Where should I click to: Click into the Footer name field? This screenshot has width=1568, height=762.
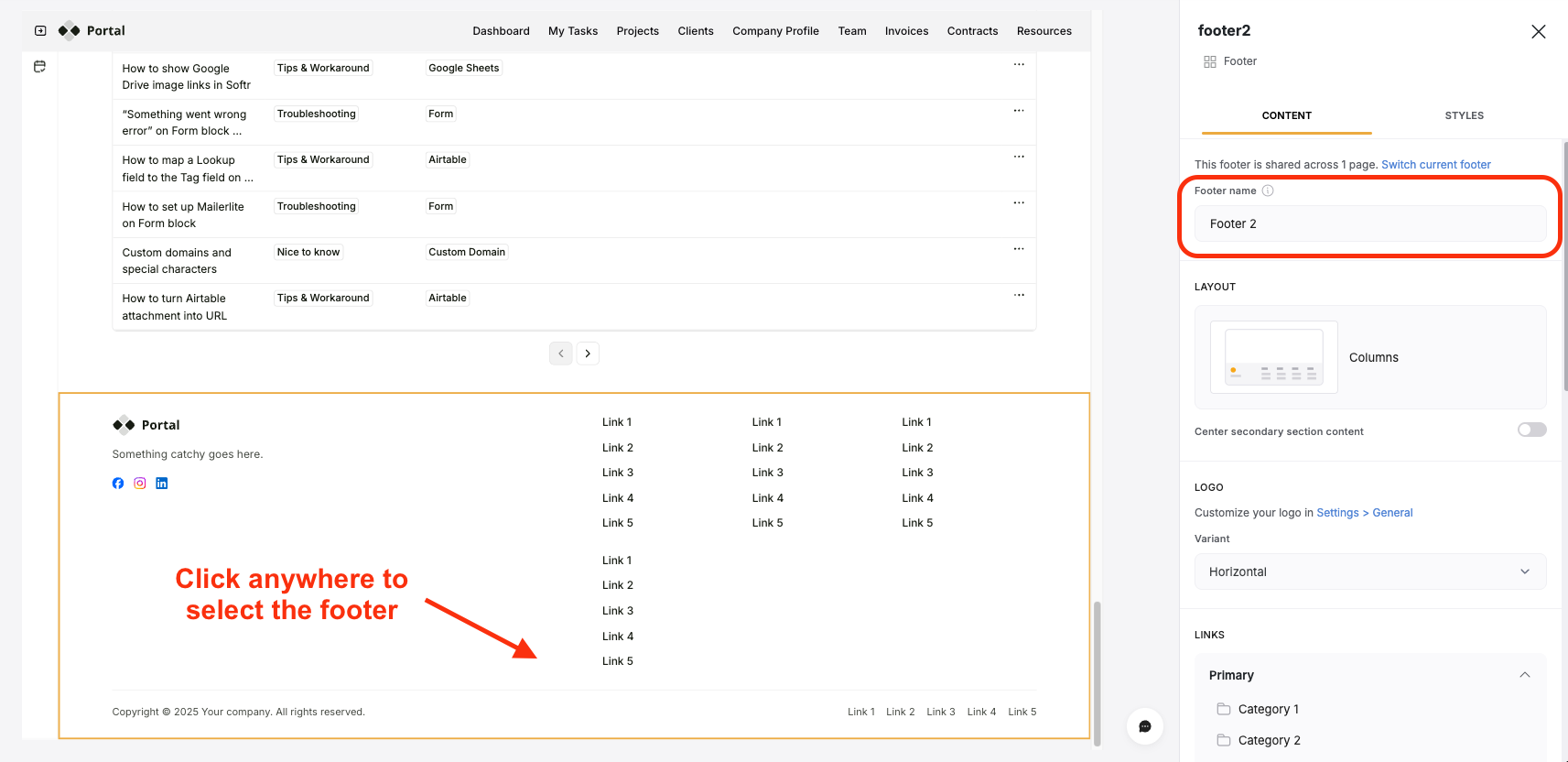tap(1370, 223)
